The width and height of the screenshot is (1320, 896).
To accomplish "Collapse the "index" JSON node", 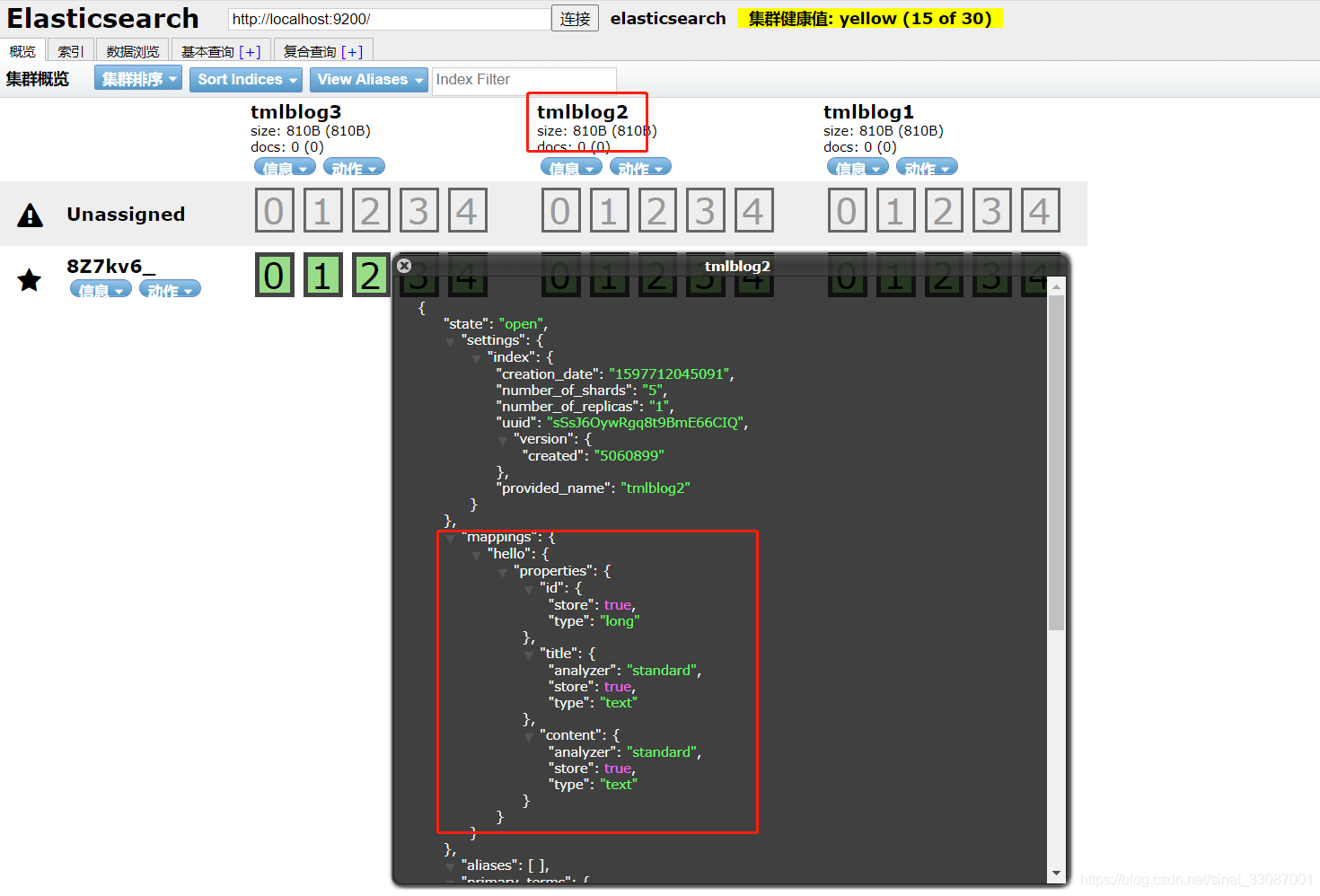I will pos(477,358).
